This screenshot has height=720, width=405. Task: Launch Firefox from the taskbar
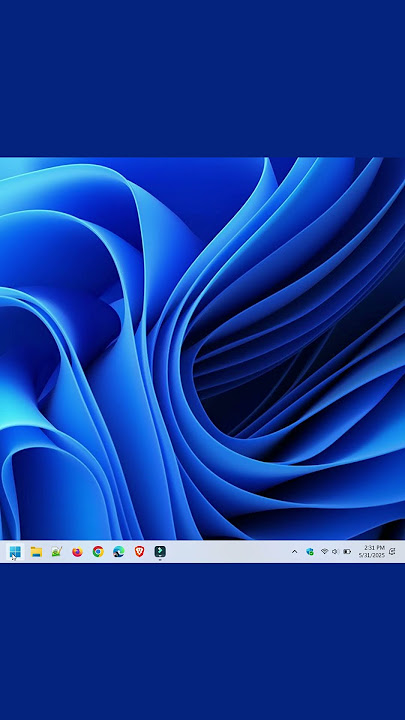point(77,551)
